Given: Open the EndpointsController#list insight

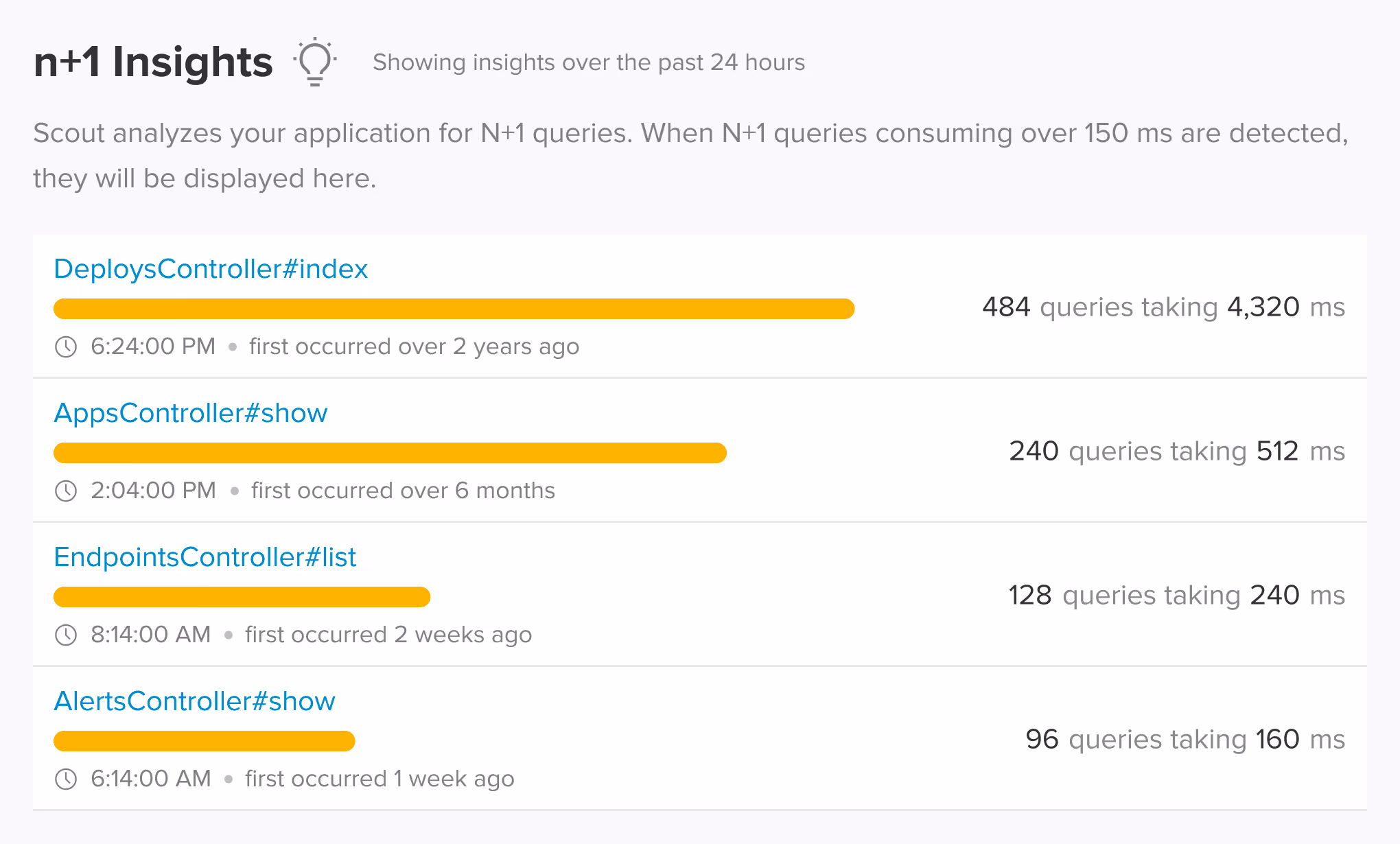Looking at the screenshot, I should point(205,556).
